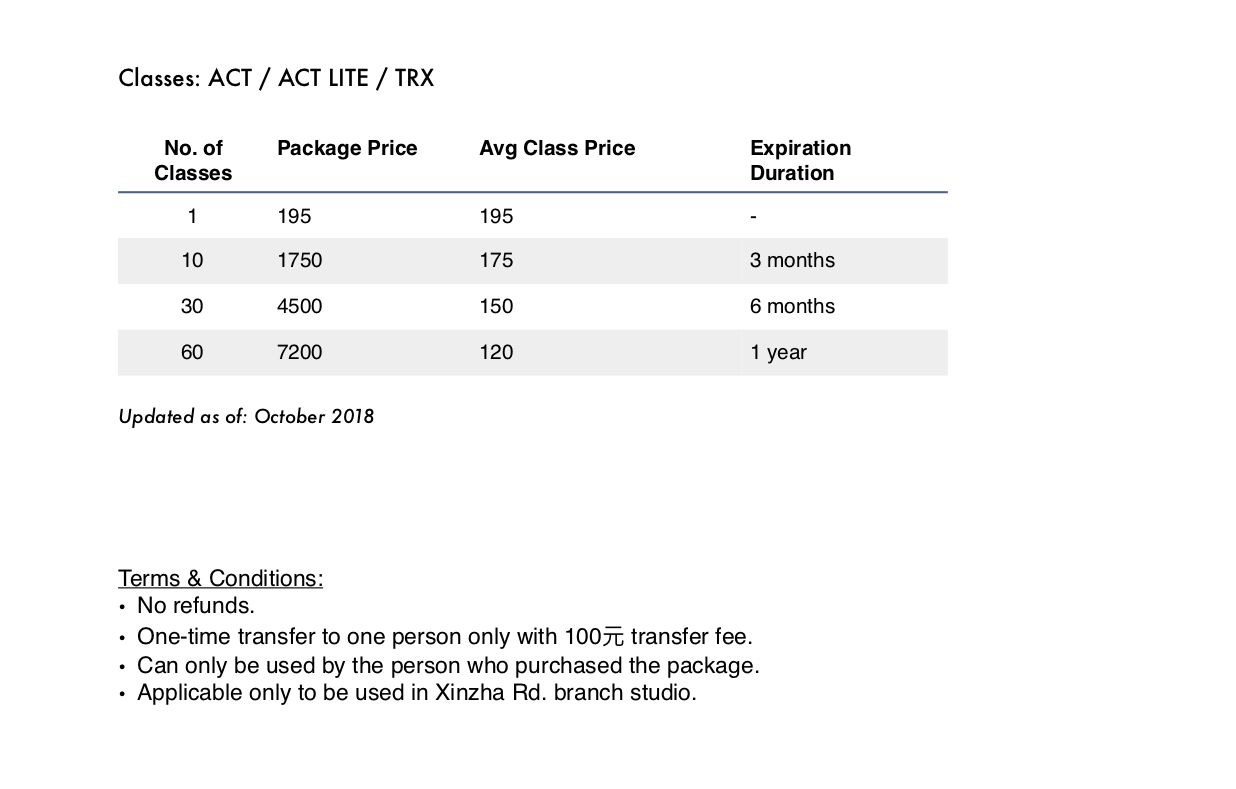Click the average class price 175
The image size is (1236, 789).
tap(496, 261)
